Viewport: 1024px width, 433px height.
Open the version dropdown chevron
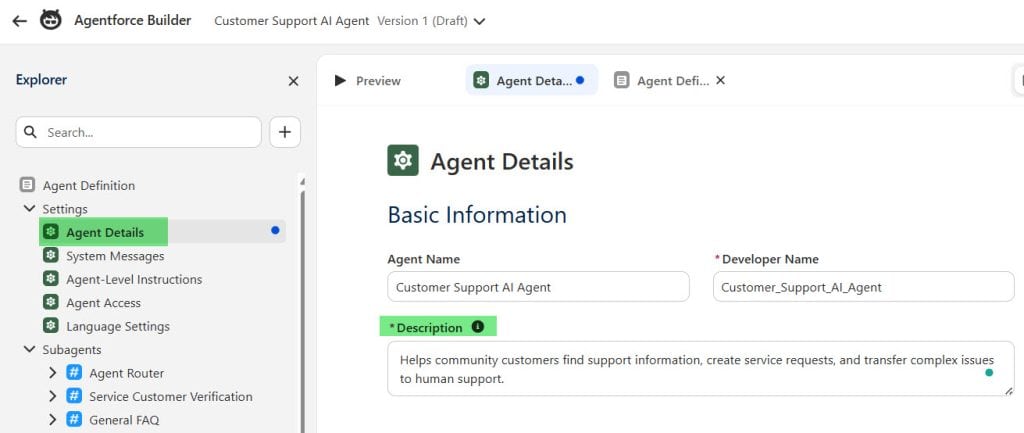pos(479,22)
